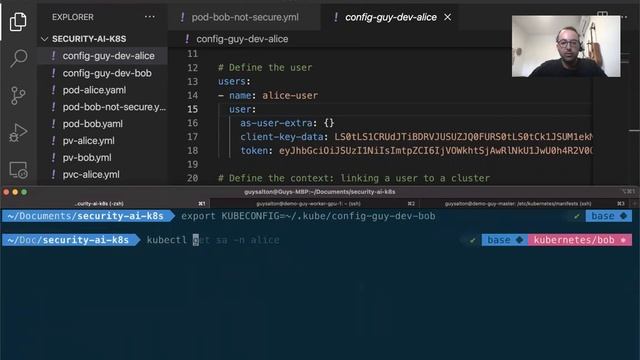Click '# Define the user' comment

click(x=265, y=67)
